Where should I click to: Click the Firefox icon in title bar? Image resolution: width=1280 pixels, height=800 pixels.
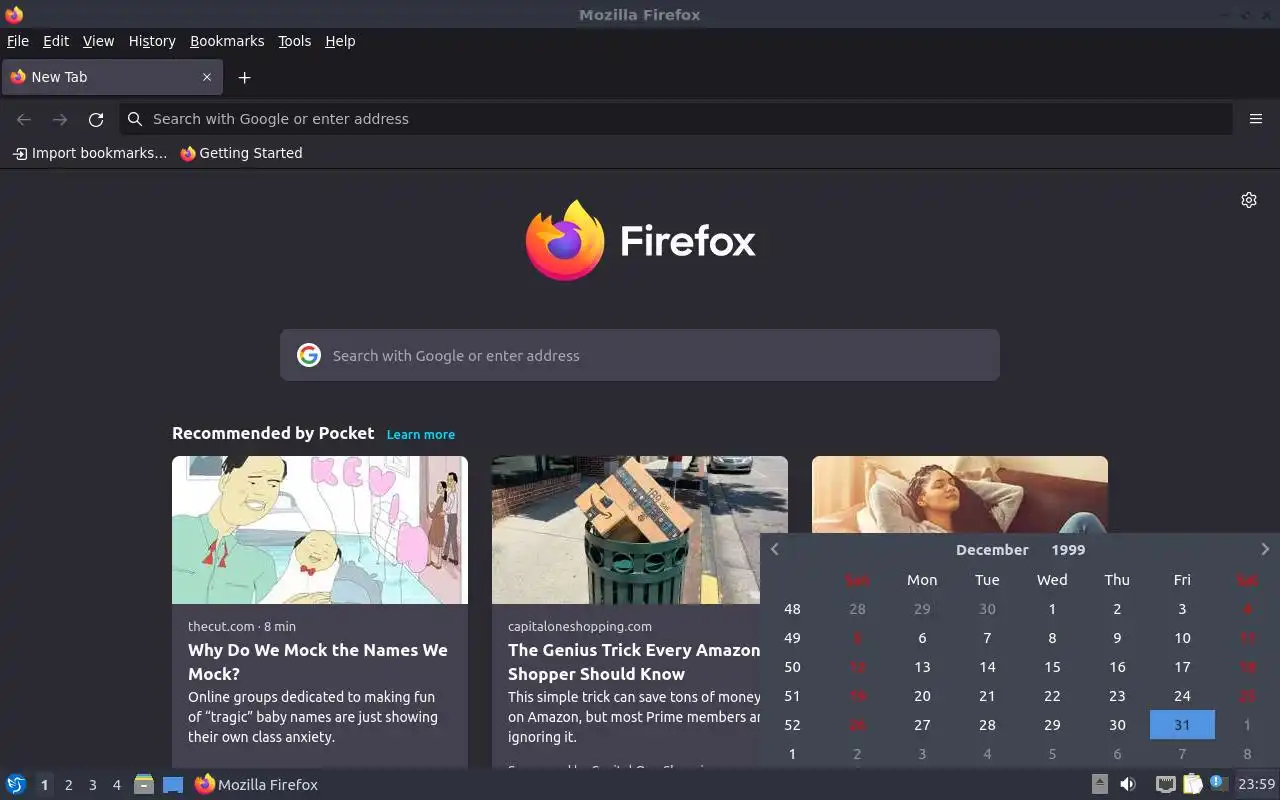14,14
